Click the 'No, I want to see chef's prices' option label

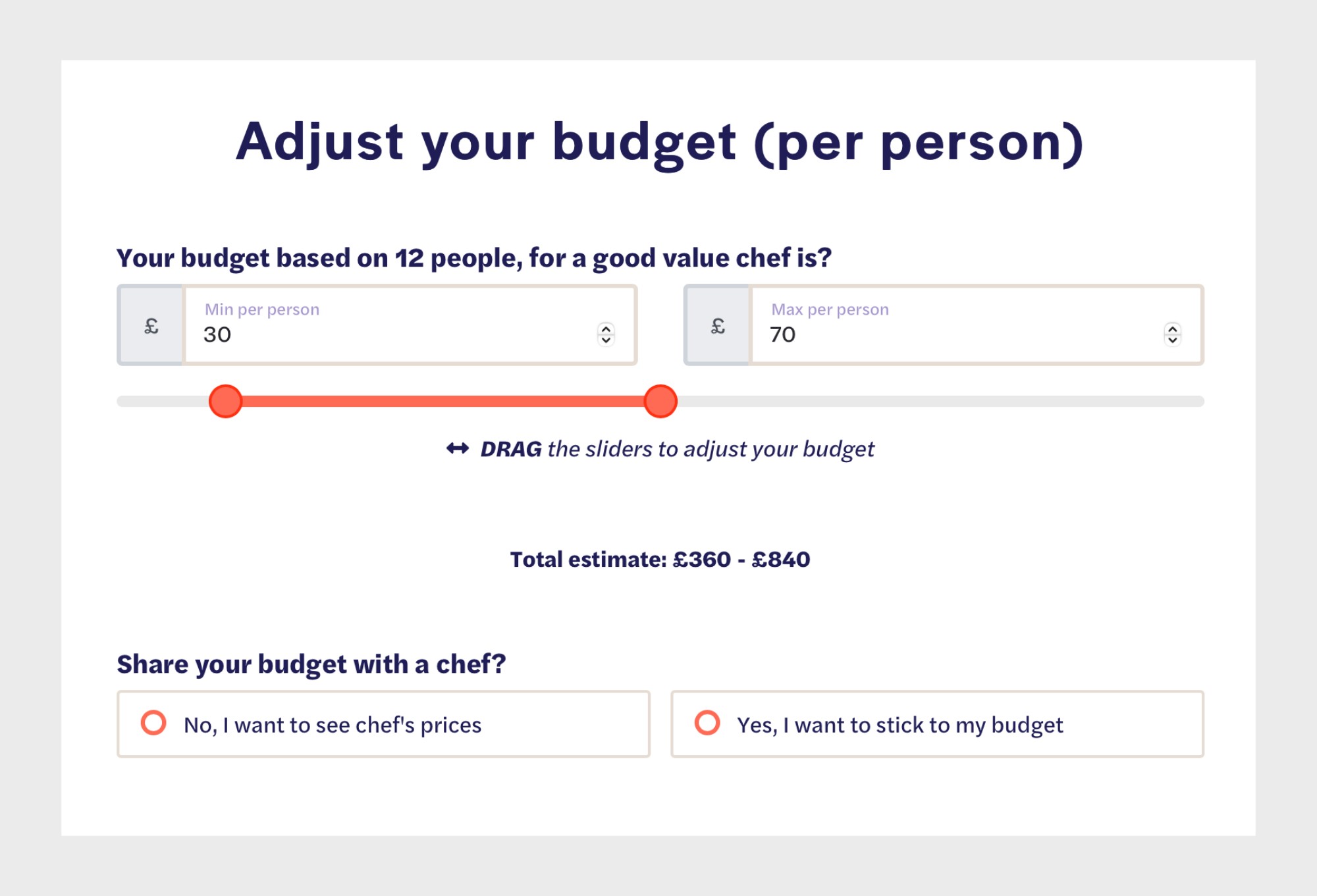coord(333,725)
